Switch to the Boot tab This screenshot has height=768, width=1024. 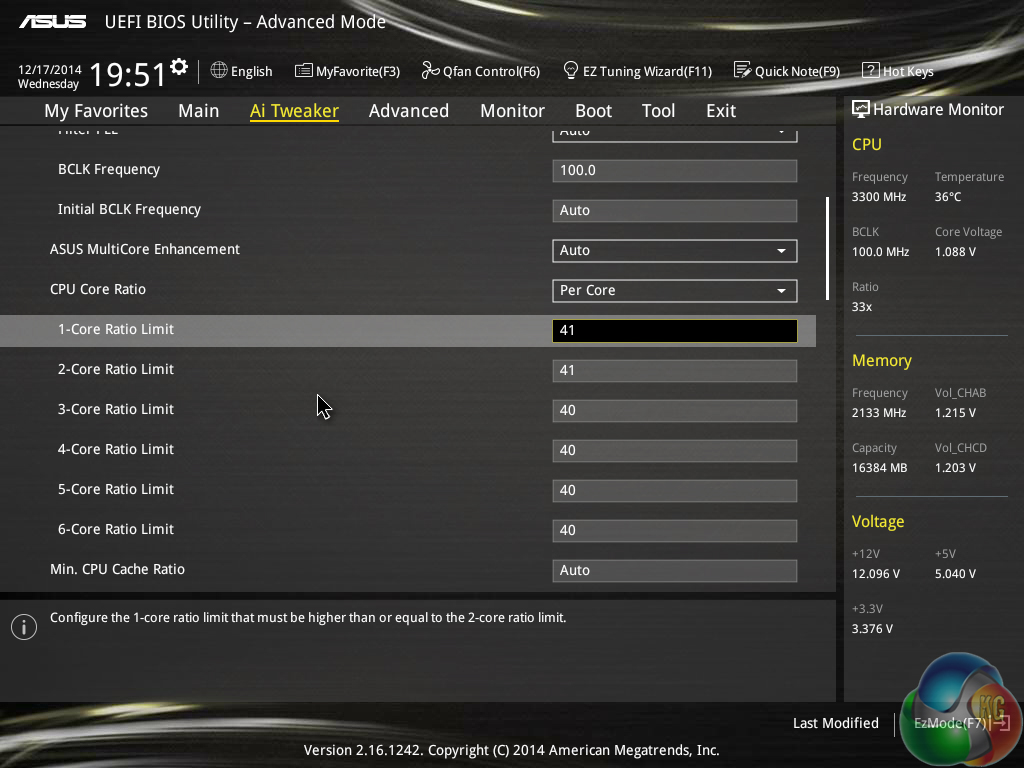click(594, 111)
